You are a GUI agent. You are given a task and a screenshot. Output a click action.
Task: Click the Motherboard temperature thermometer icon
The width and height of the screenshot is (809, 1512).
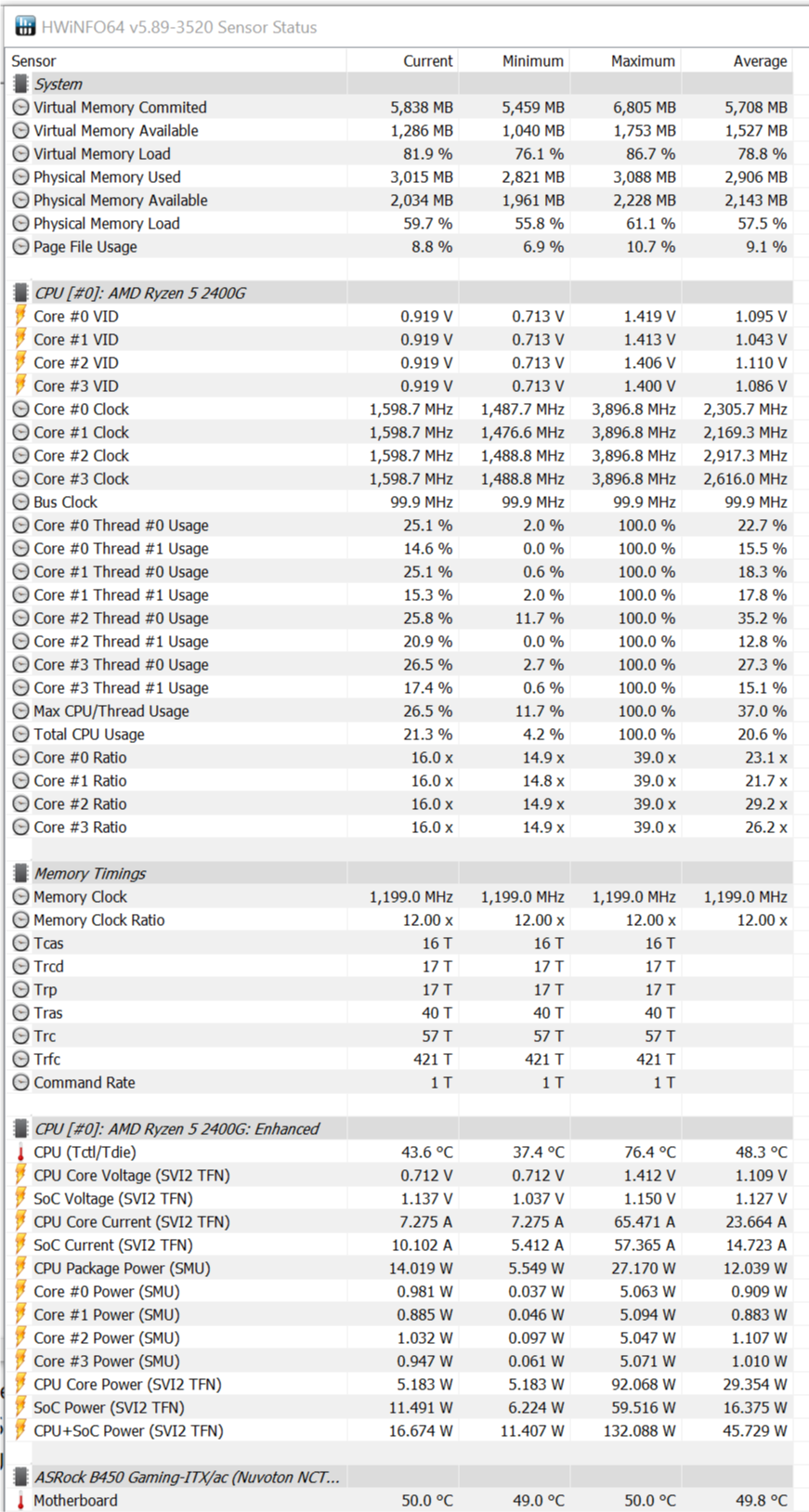click(20, 1501)
